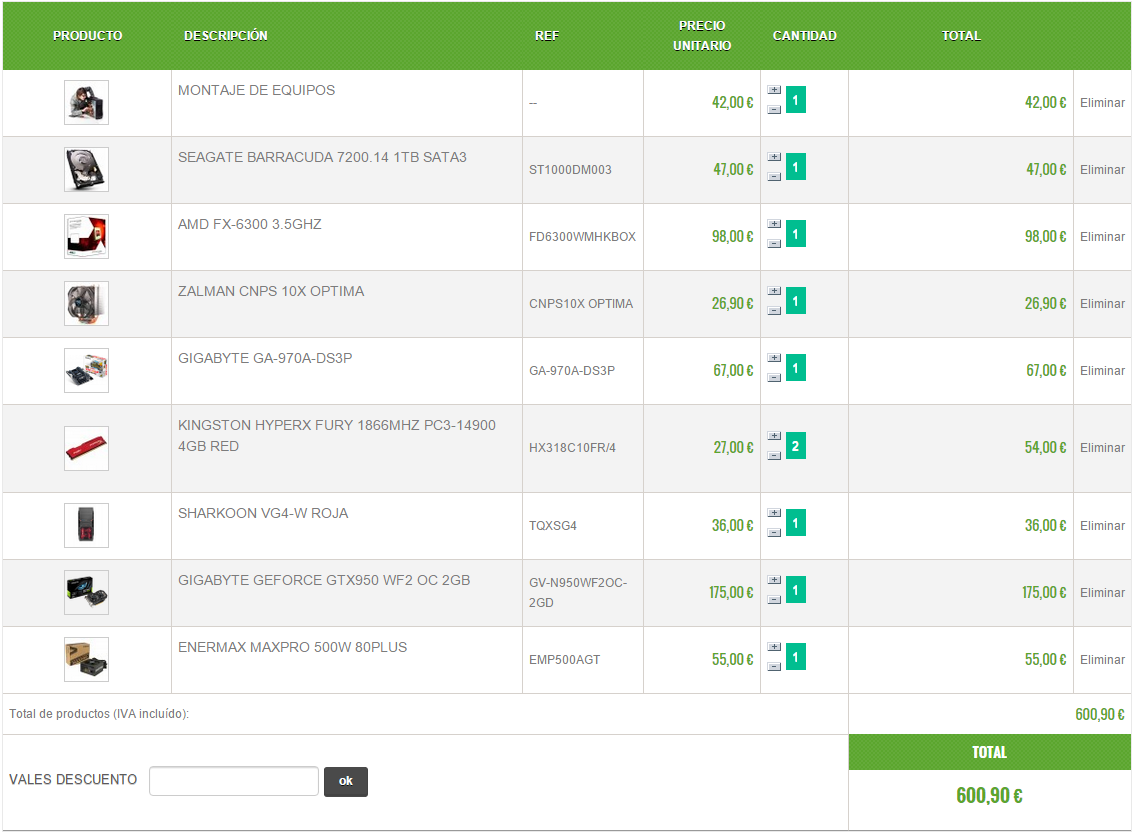Increase quantity of KINGSTON HYPERX FURY RAM
Image resolution: width=1136 pixels, height=835 pixels.
pyautogui.click(x=774, y=437)
